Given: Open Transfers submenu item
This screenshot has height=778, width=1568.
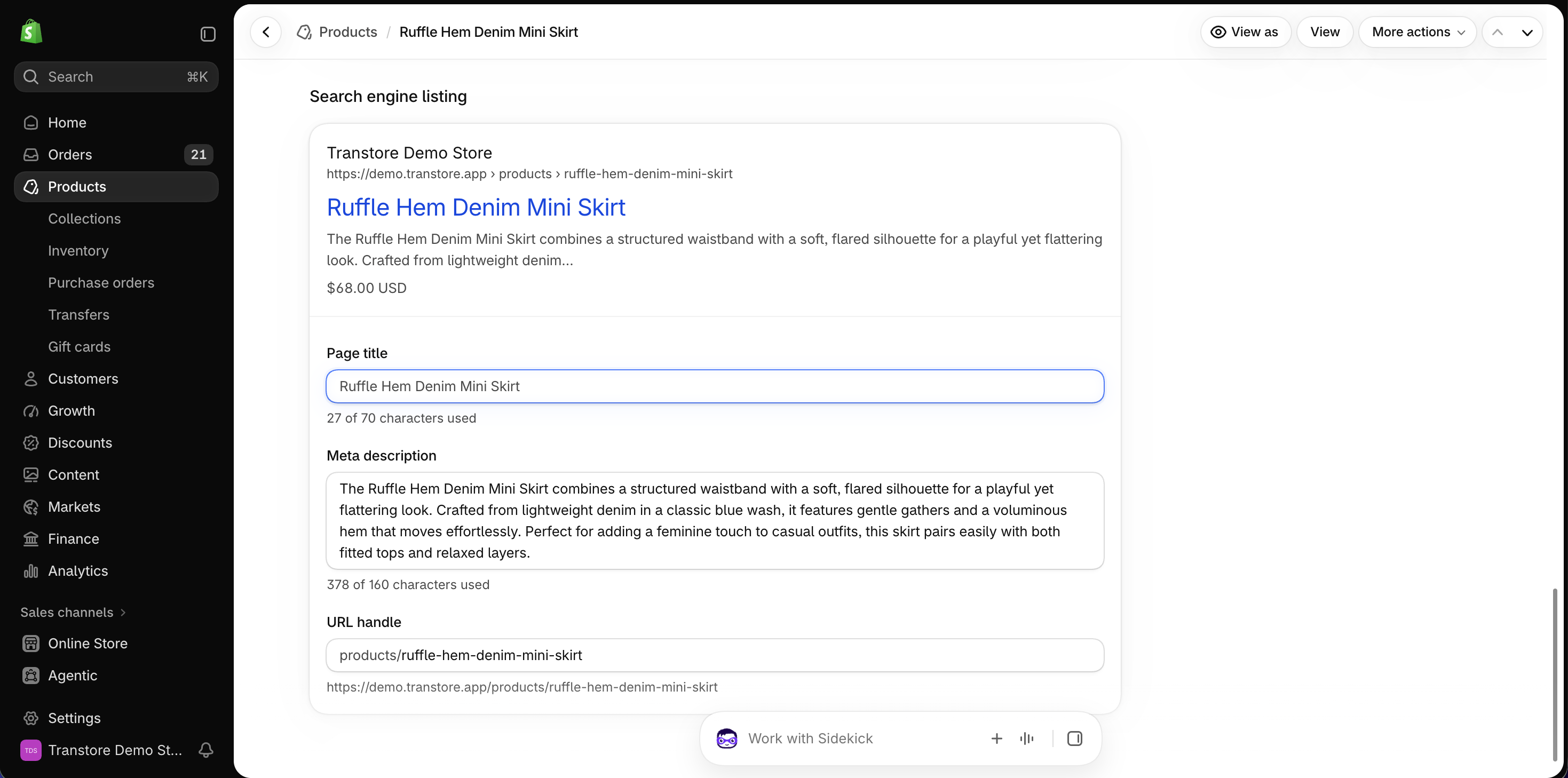Looking at the screenshot, I should coord(78,315).
